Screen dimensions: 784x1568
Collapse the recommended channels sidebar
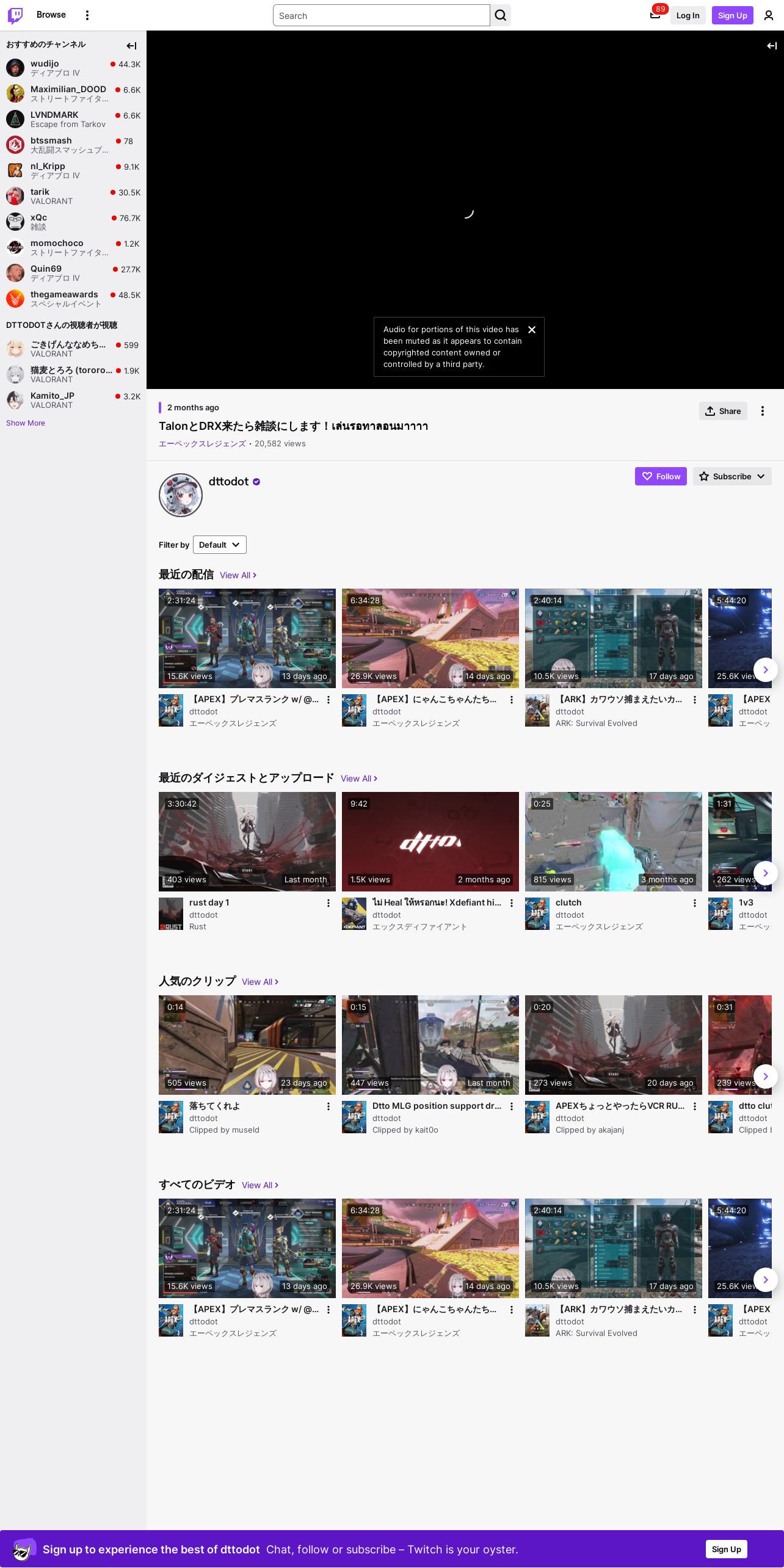click(x=131, y=46)
